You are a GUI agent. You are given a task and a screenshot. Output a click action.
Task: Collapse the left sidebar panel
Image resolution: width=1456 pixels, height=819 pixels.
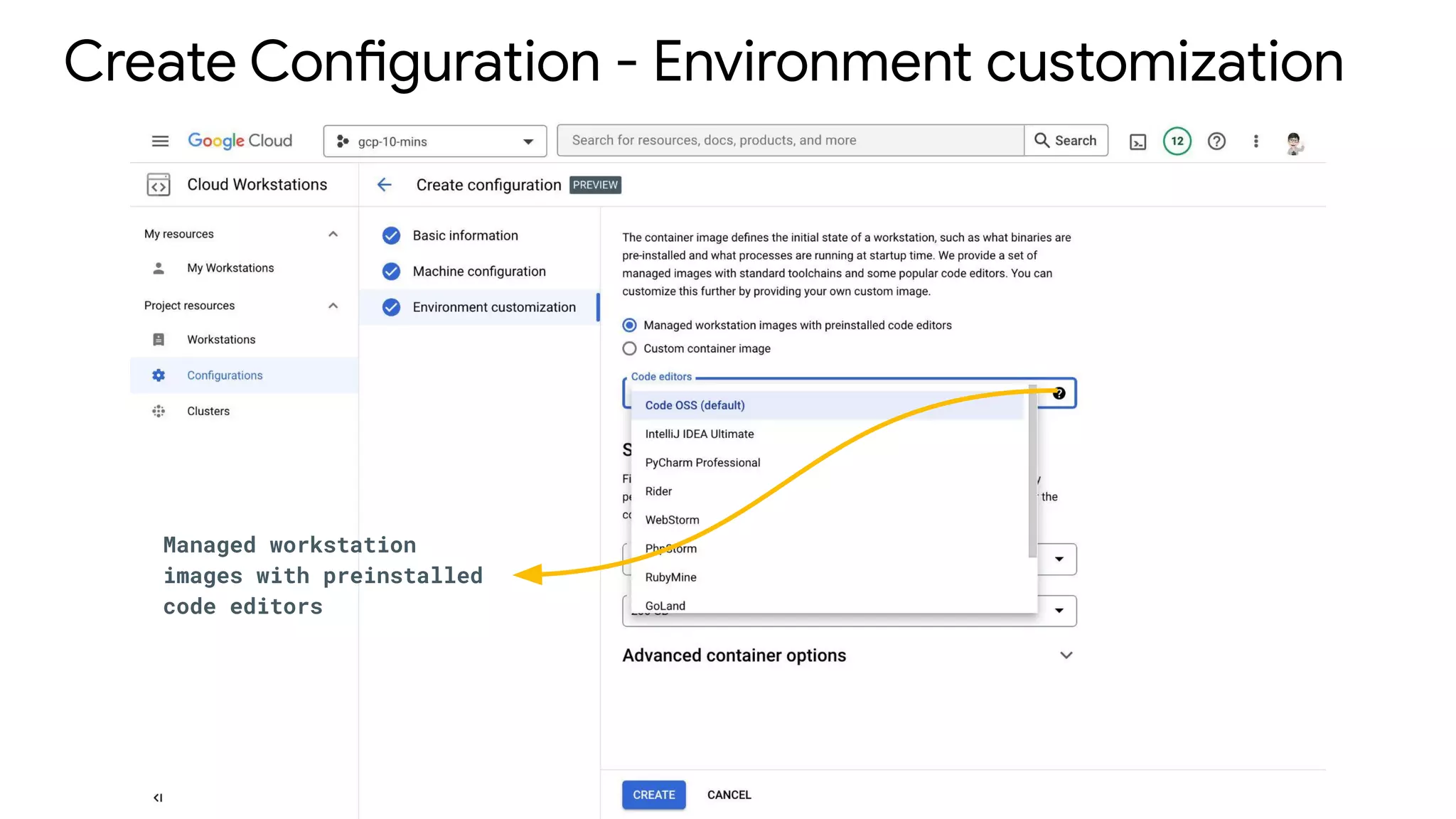158,798
